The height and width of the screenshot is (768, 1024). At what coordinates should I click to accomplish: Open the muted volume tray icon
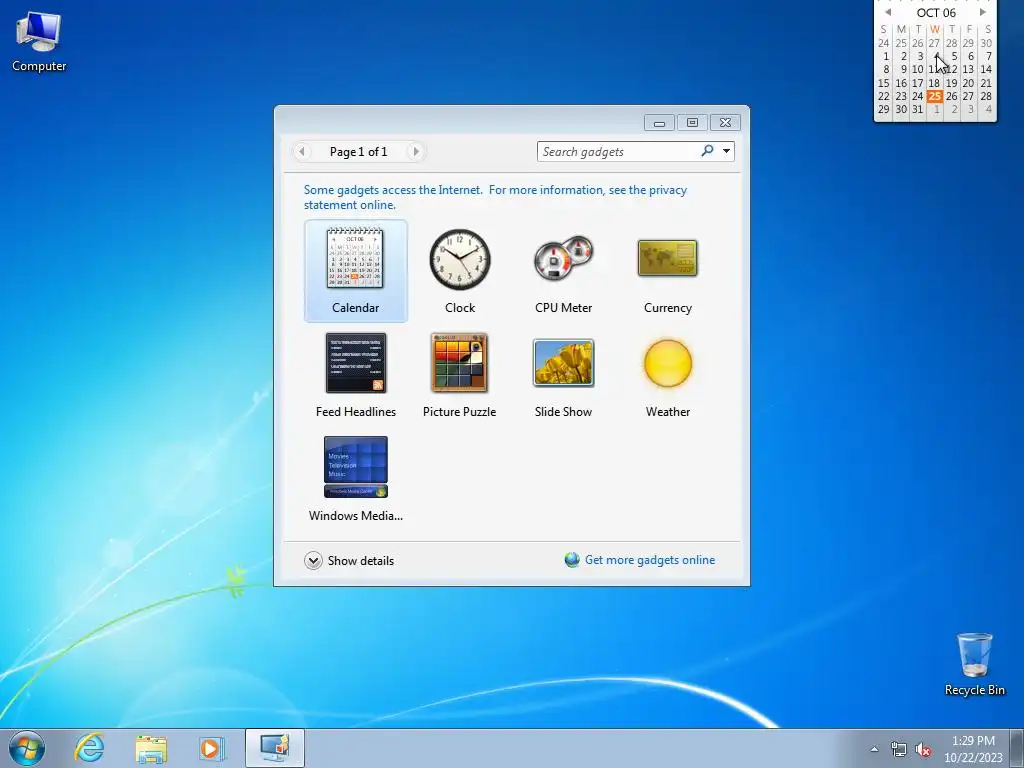click(x=923, y=749)
